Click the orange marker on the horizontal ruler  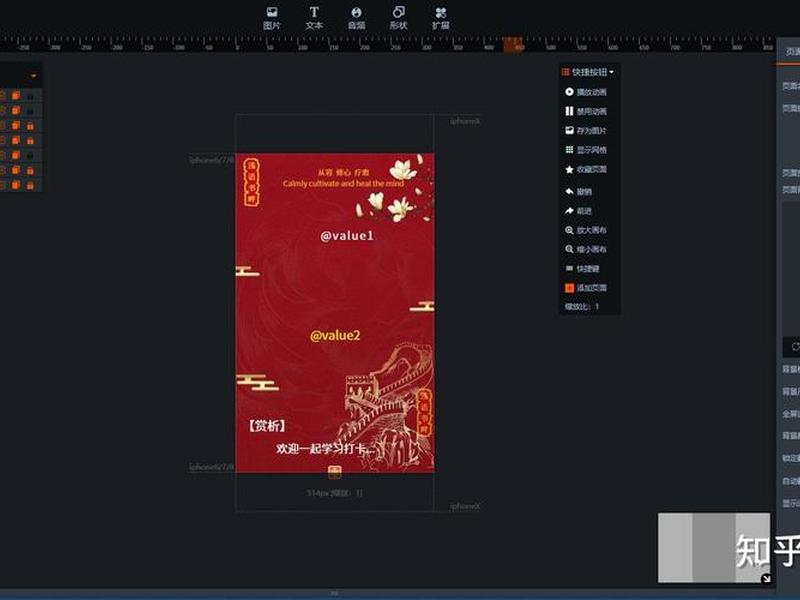[x=513, y=44]
